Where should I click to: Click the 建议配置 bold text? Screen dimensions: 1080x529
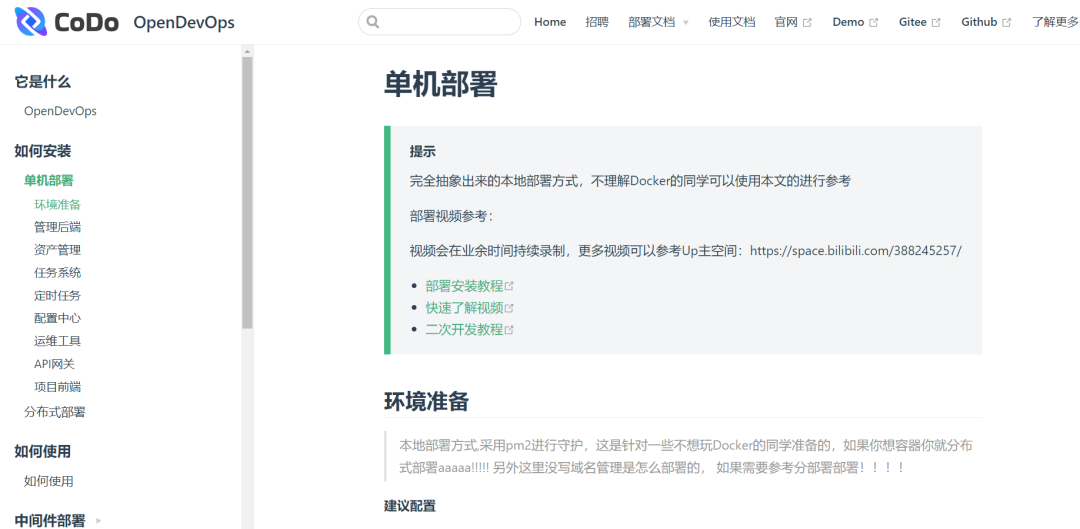click(x=410, y=506)
